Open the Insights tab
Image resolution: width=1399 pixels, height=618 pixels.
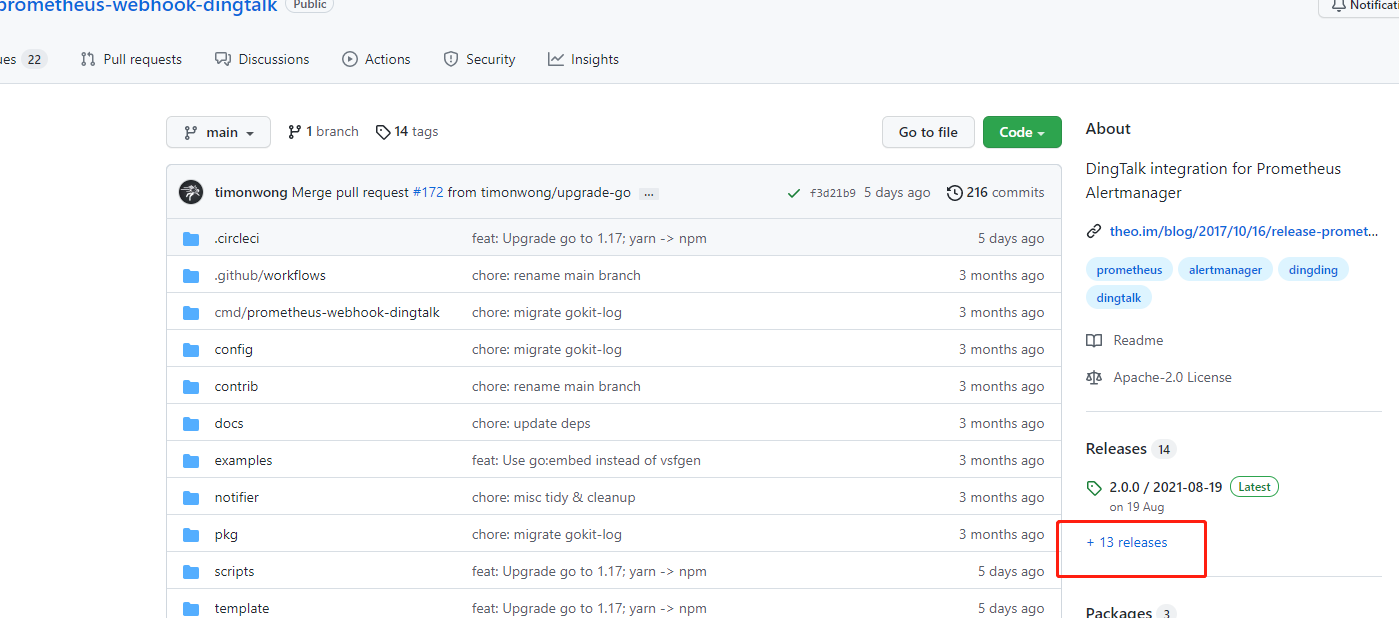click(583, 59)
